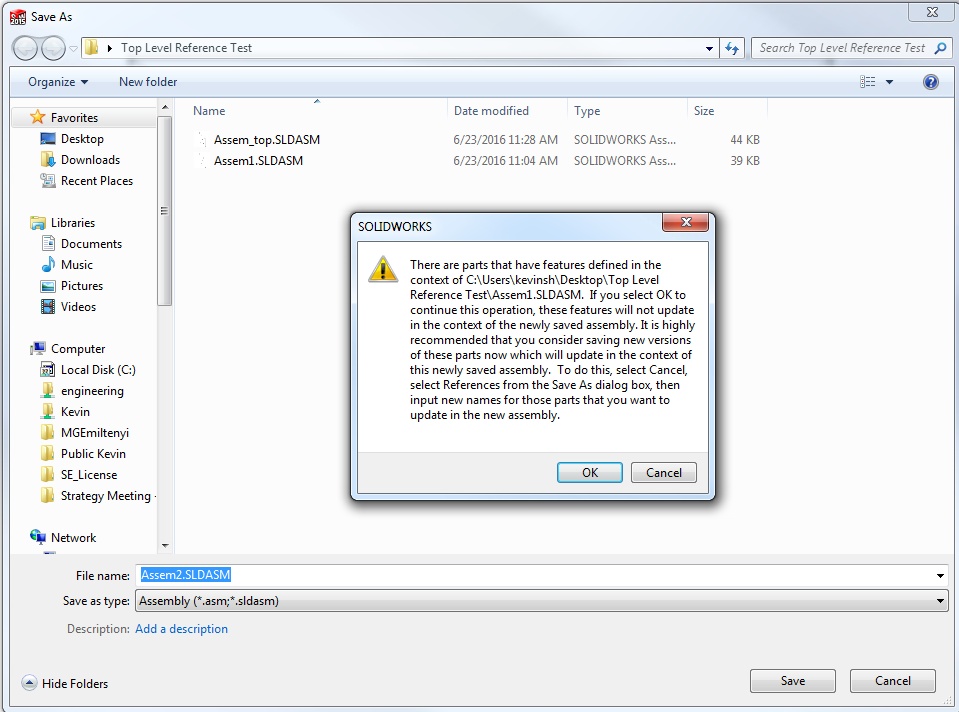Open the view options dropdown arrow
The image size is (959, 712).
pos(889,82)
